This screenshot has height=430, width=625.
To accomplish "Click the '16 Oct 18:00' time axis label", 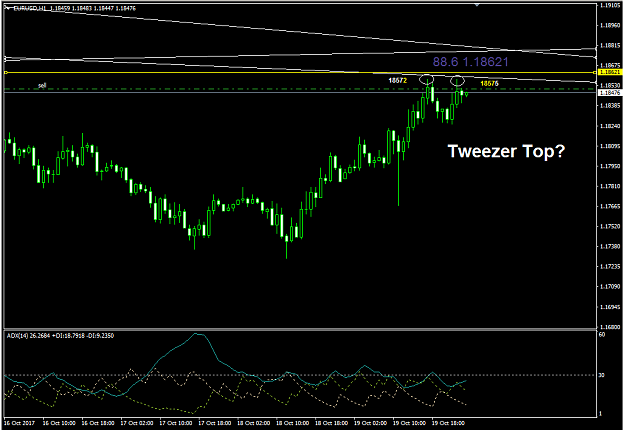I will (98, 423).
